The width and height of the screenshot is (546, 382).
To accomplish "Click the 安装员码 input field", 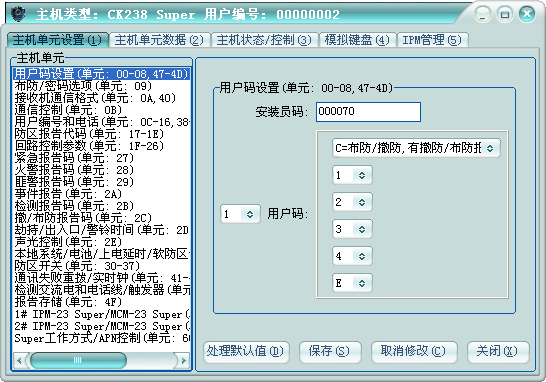I will coord(368,112).
